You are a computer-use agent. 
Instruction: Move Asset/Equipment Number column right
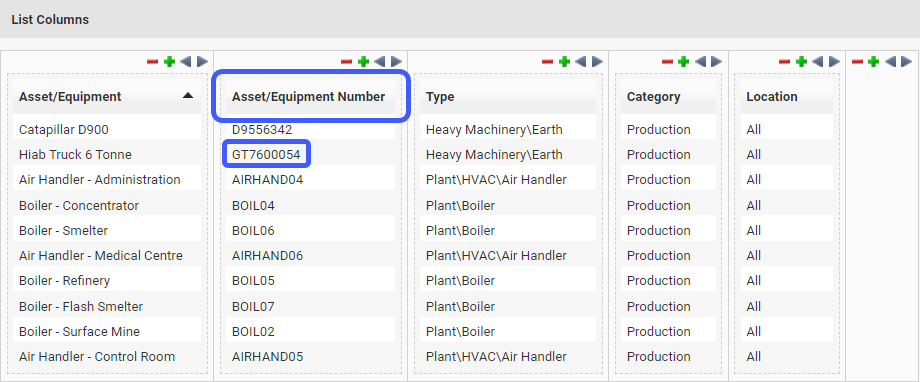pyautogui.click(x=397, y=62)
